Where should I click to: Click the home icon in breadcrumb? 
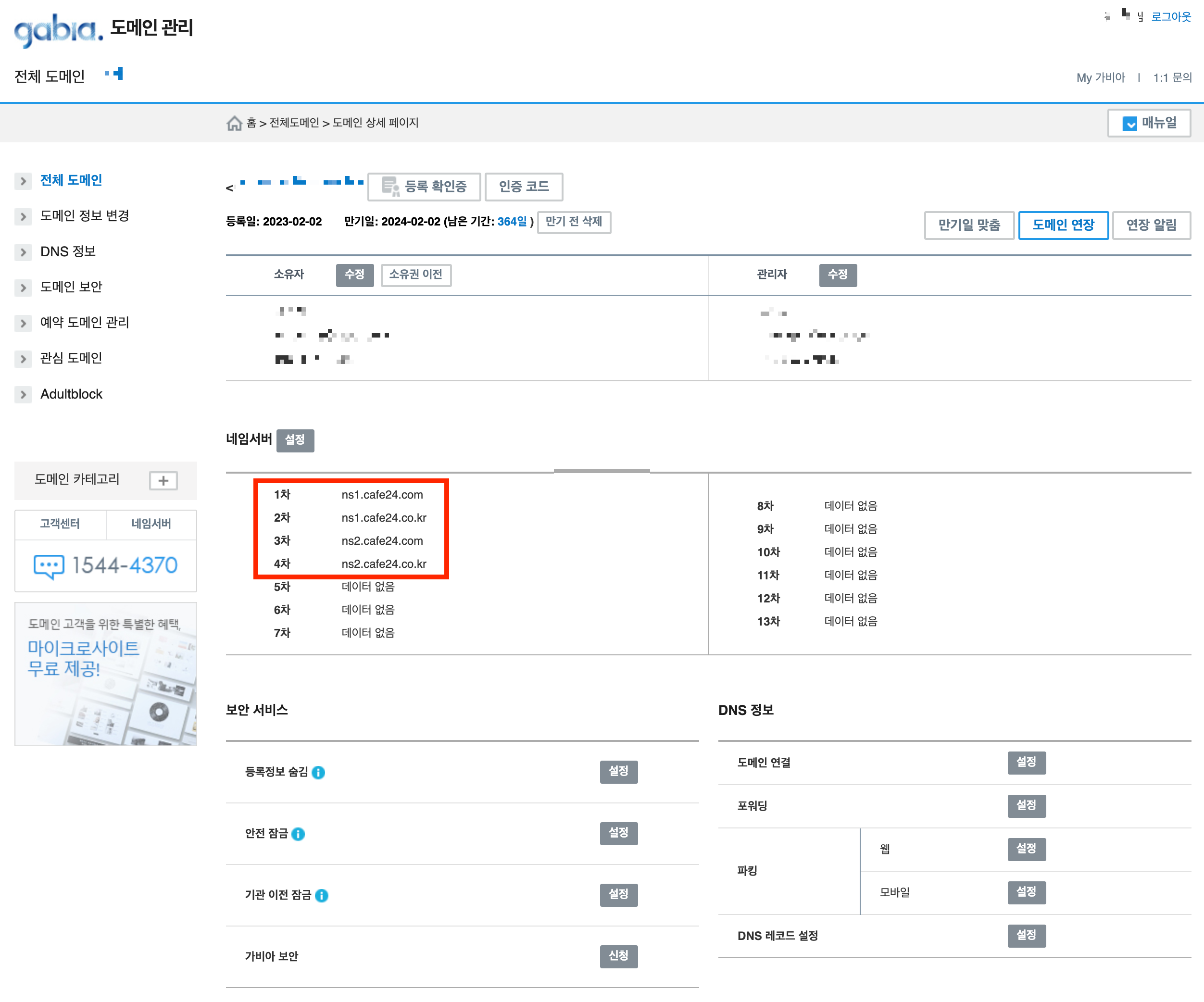234,123
